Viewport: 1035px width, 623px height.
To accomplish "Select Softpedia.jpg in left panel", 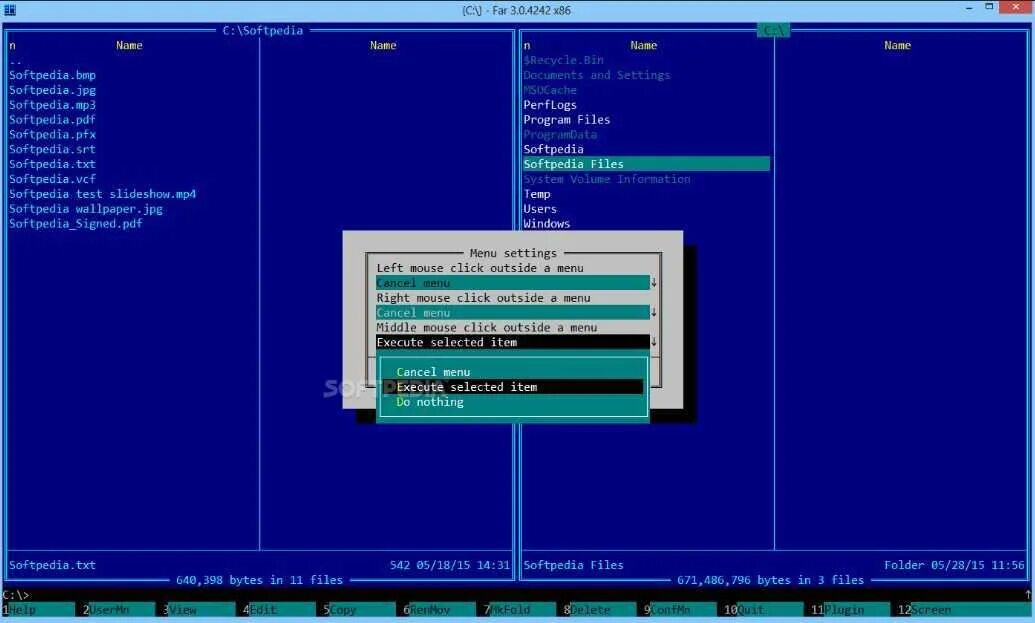I will click(52, 90).
